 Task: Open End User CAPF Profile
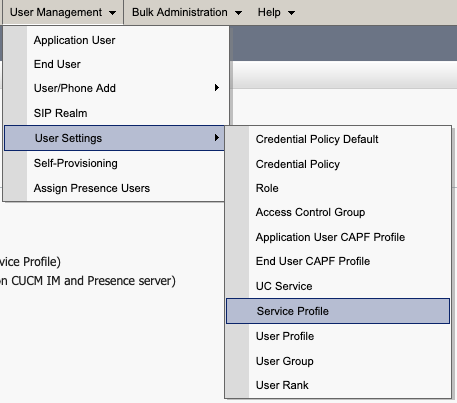point(338,261)
